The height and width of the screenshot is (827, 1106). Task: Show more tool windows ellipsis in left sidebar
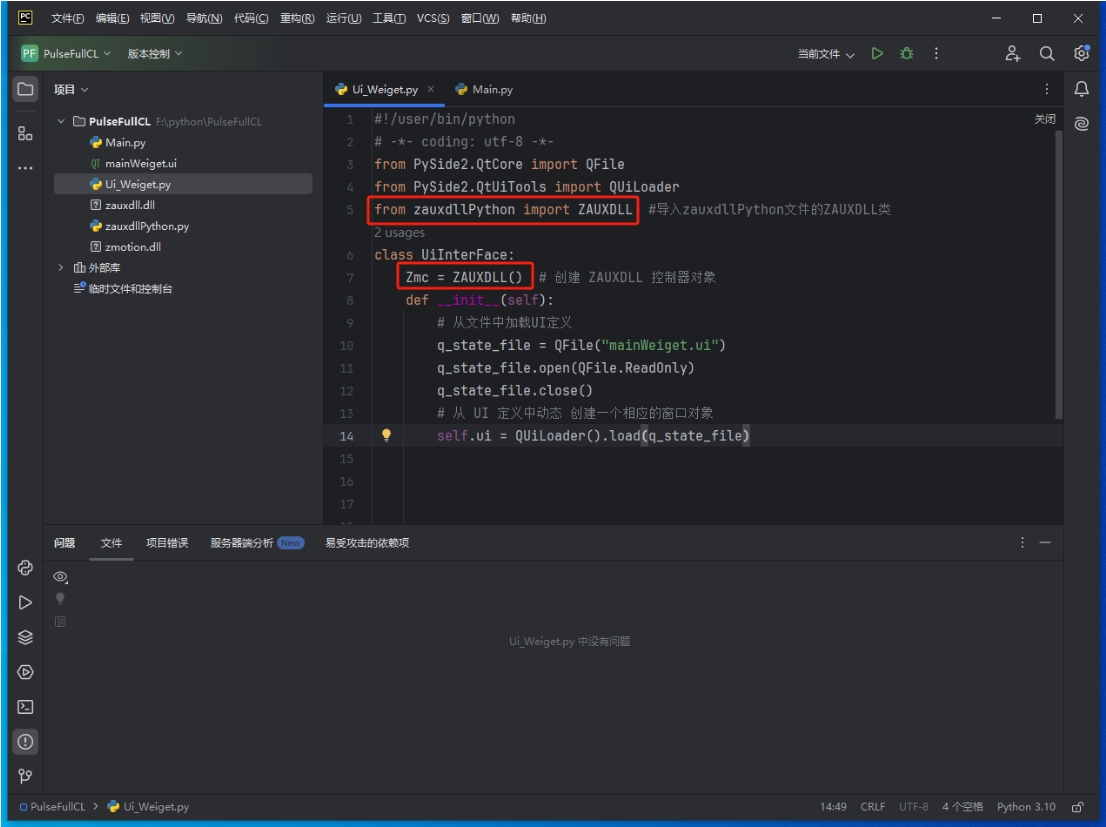pyautogui.click(x=25, y=168)
